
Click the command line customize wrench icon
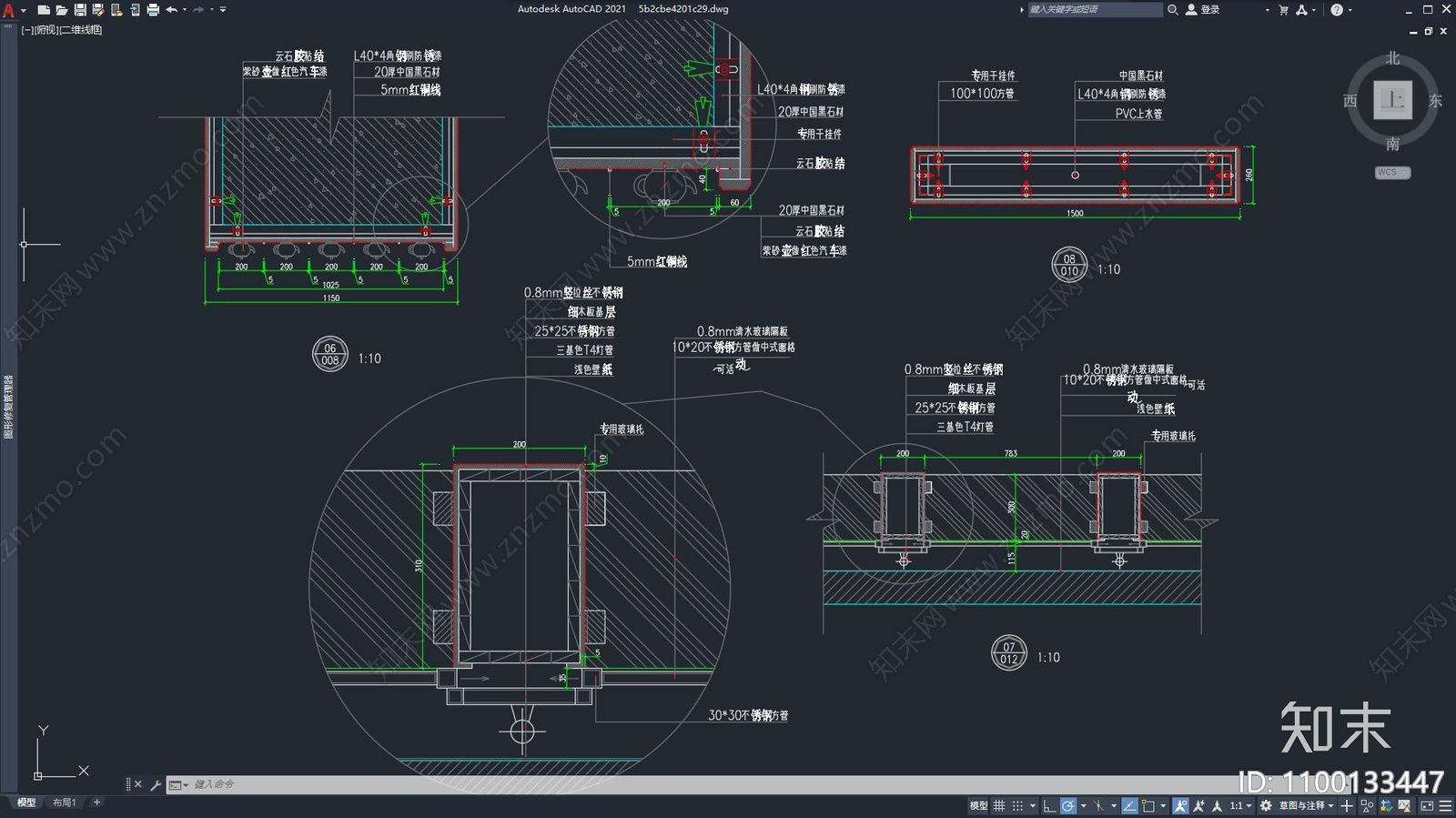(x=156, y=784)
